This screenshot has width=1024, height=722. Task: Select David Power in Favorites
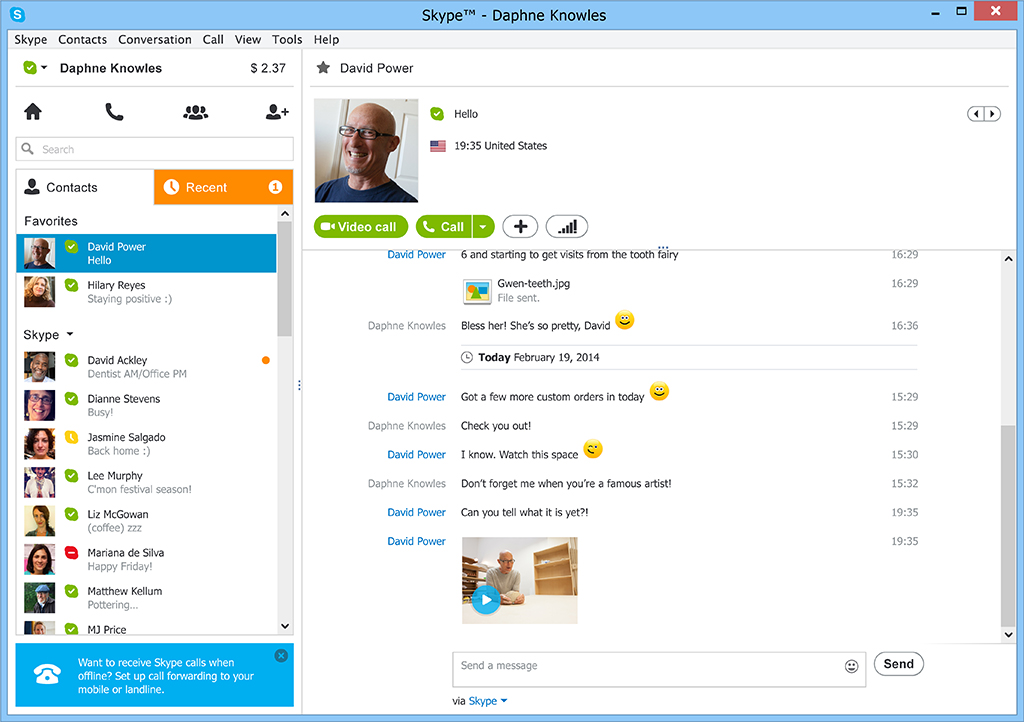146,253
